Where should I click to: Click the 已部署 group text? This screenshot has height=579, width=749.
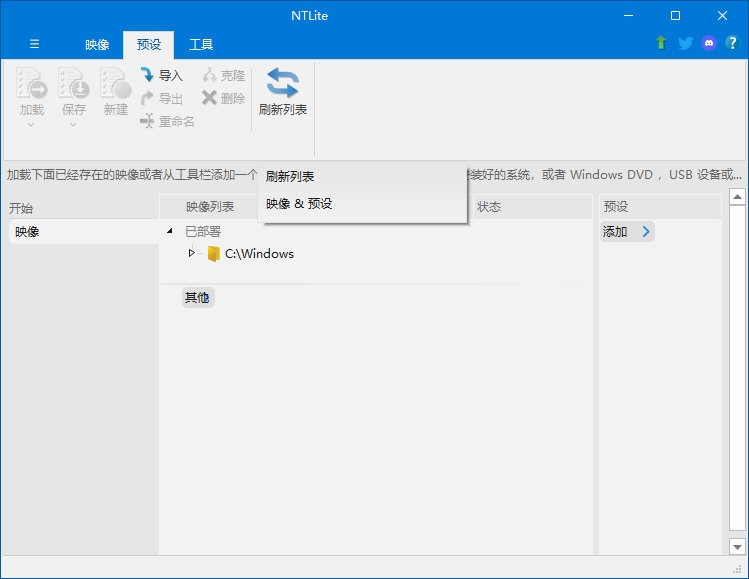[x=203, y=232]
